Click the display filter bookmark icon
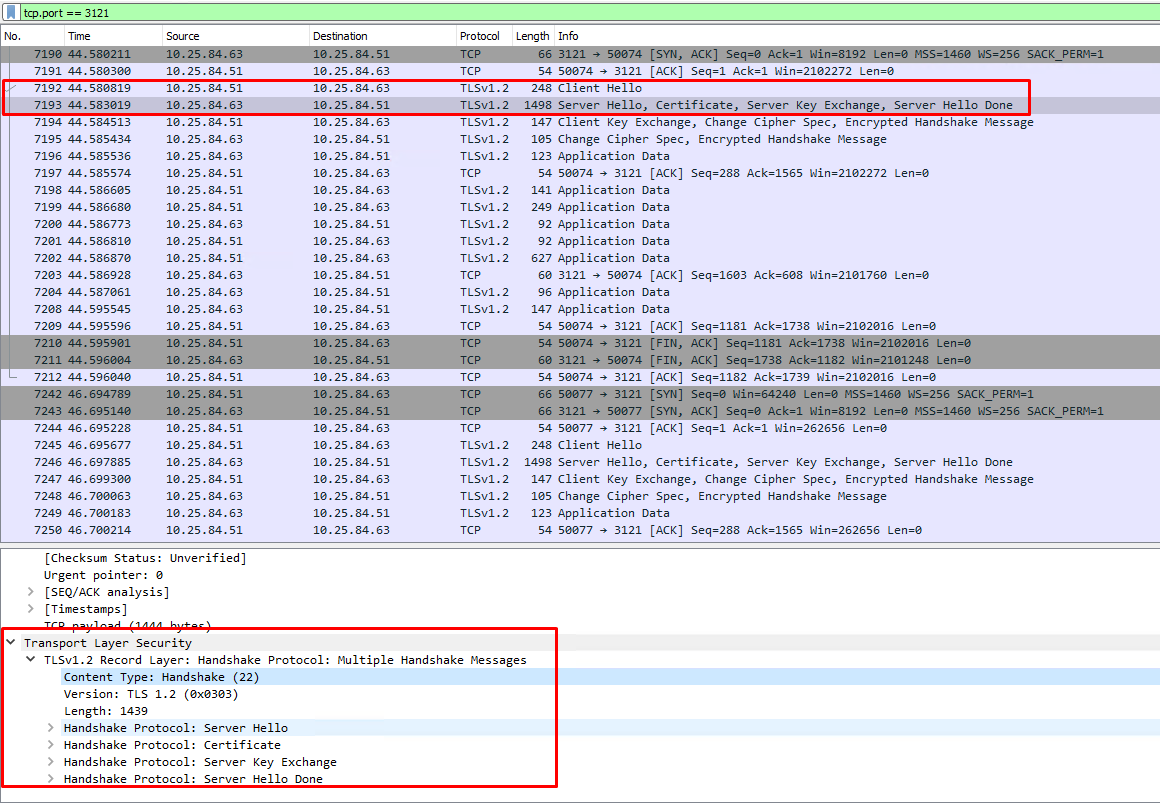The image size is (1160, 803). click(x=10, y=13)
